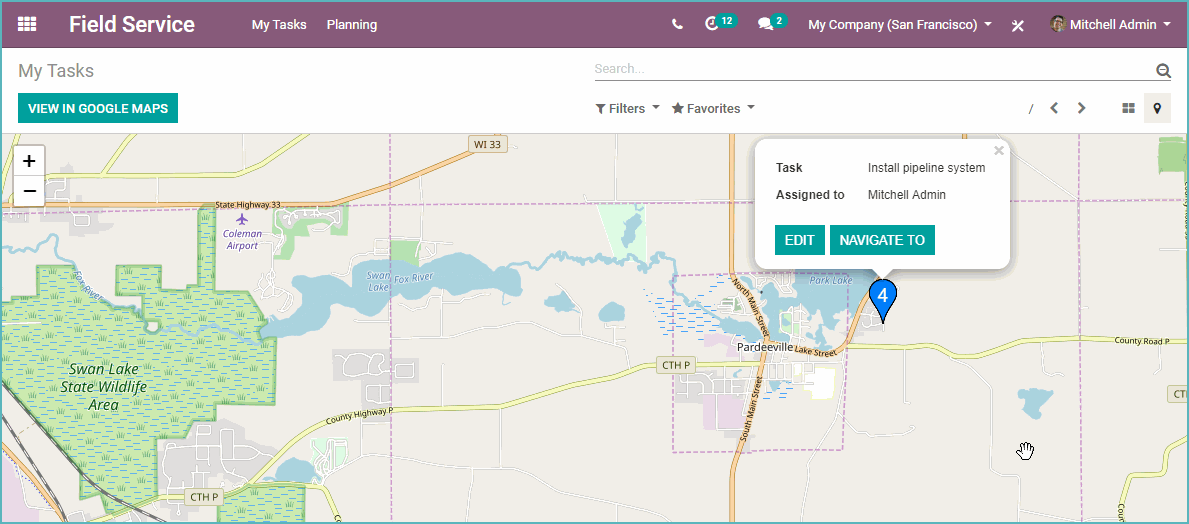Open My Company (San Francisco) dropdown

click(x=900, y=24)
